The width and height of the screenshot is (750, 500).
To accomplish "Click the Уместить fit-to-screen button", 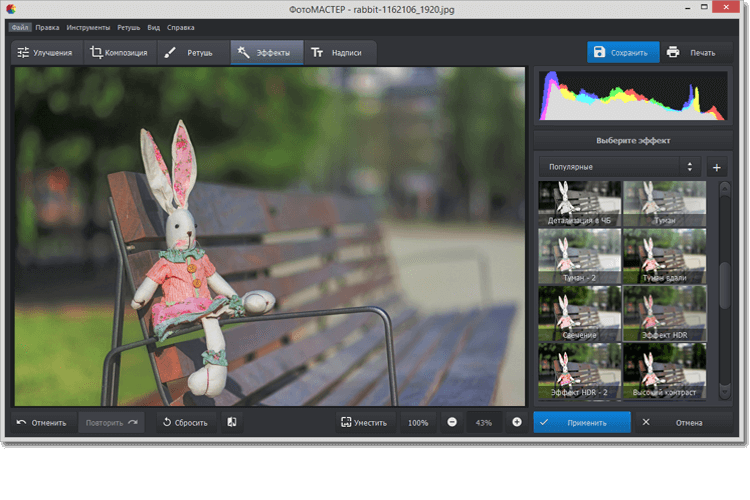I will tap(364, 422).
